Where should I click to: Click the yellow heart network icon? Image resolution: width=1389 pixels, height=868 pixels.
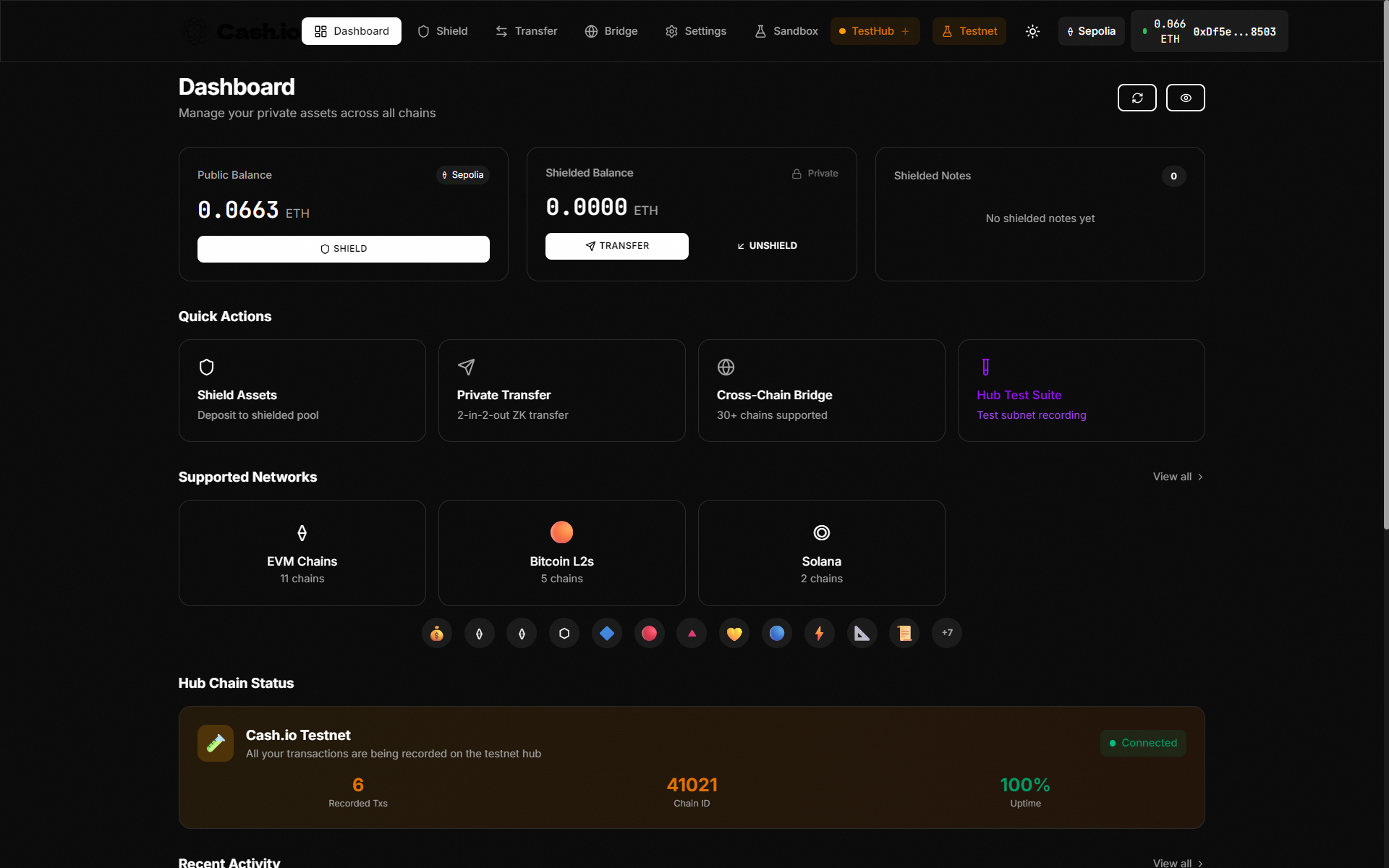(x=734, y=633)
